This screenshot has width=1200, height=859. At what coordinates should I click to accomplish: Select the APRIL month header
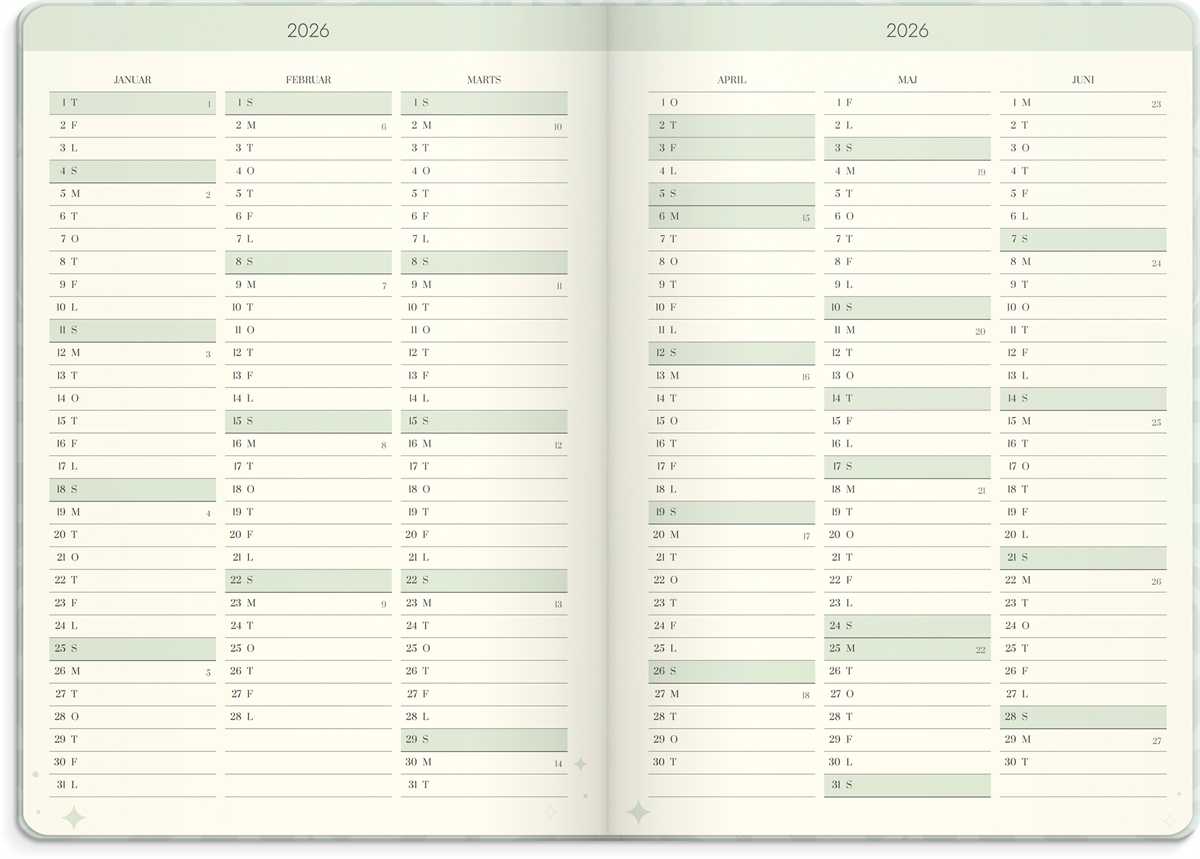pos(731,80)
